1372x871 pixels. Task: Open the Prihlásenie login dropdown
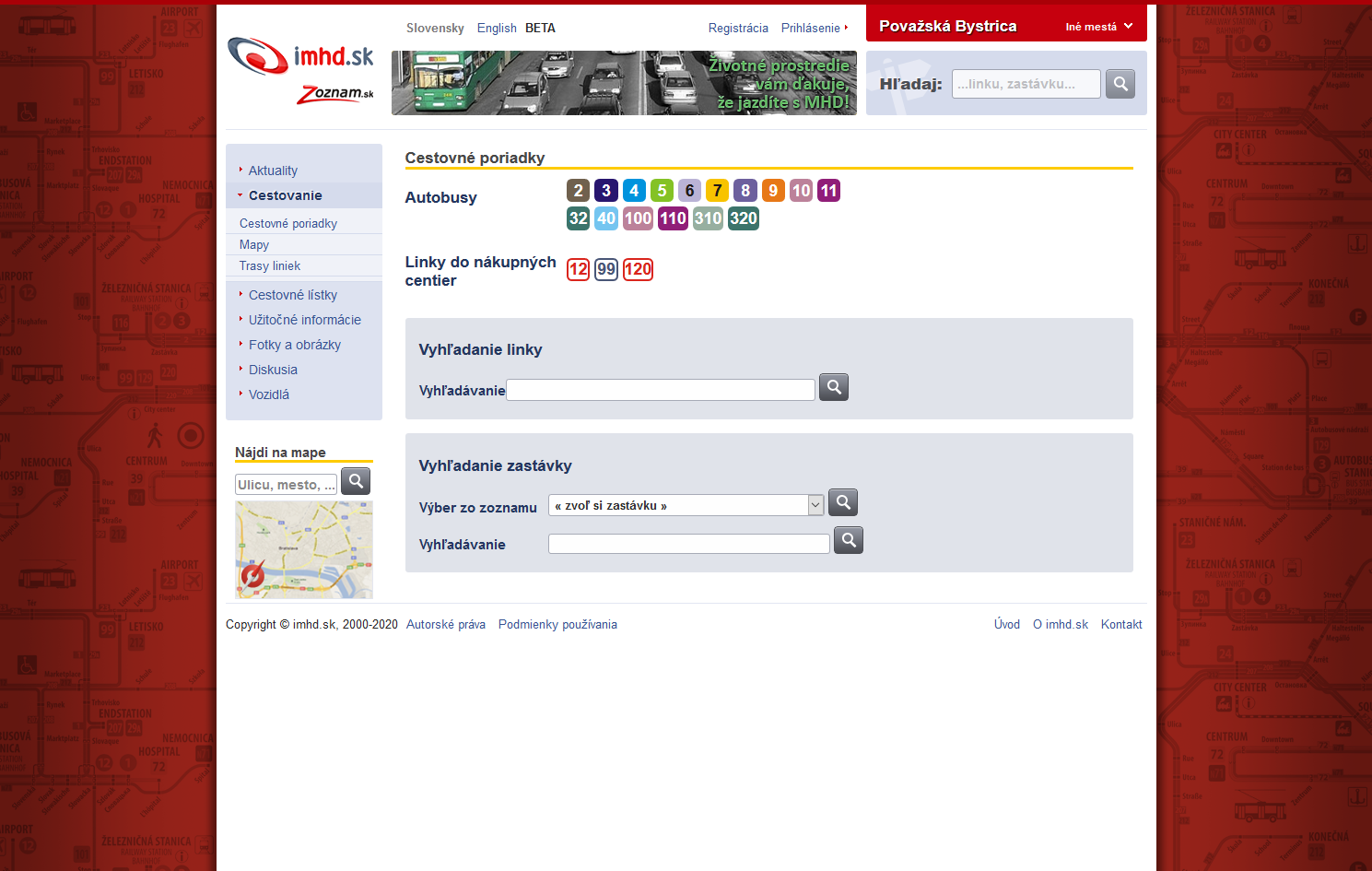(814, 29)
